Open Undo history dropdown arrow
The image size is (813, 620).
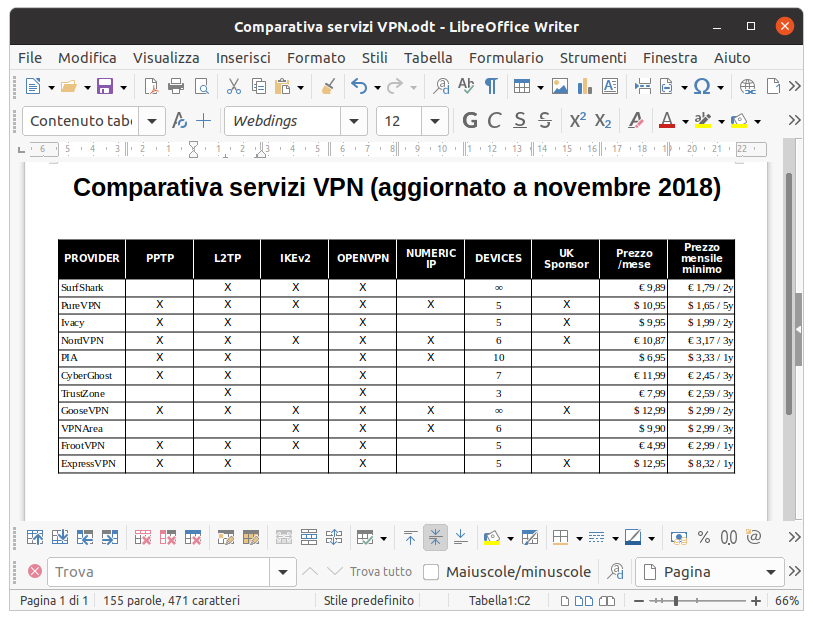pyautogui.click(x=377, y=87)
